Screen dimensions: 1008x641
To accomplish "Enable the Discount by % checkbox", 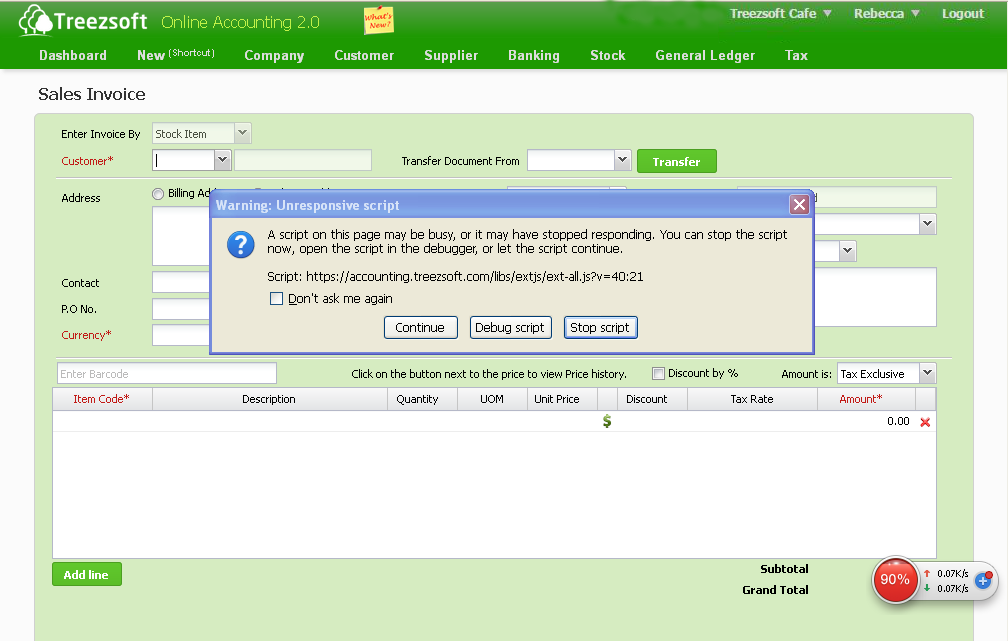I will (658, 374).
